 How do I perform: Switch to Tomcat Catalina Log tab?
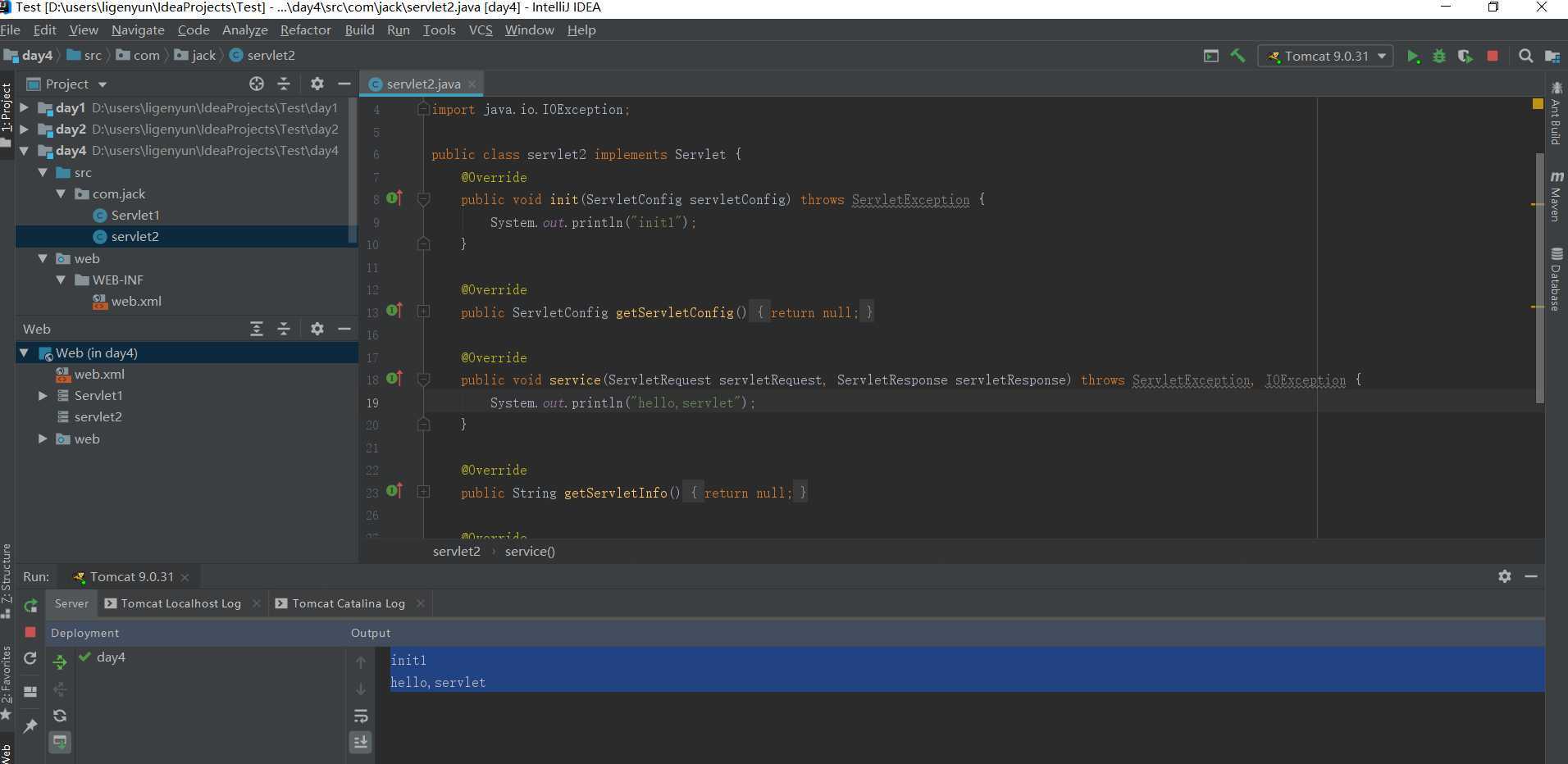pos(348,603)
